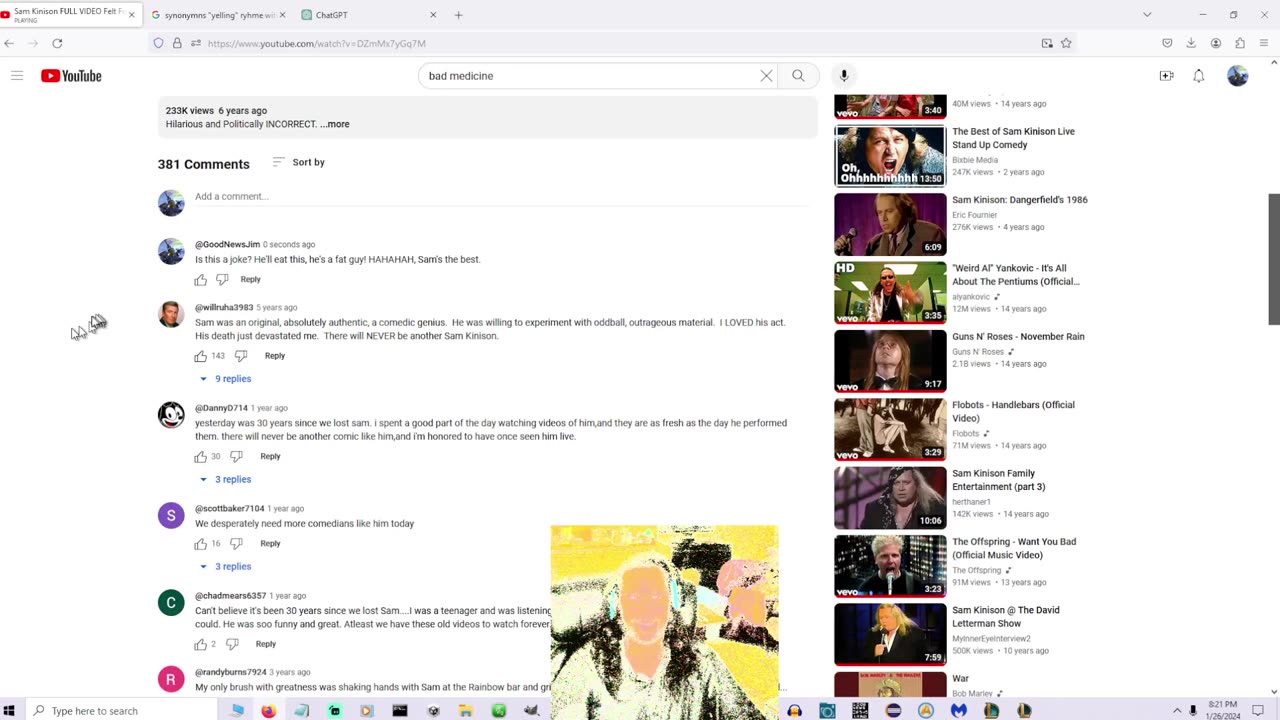
Task: Run search with magnifier button
Action: pos(798,76)
